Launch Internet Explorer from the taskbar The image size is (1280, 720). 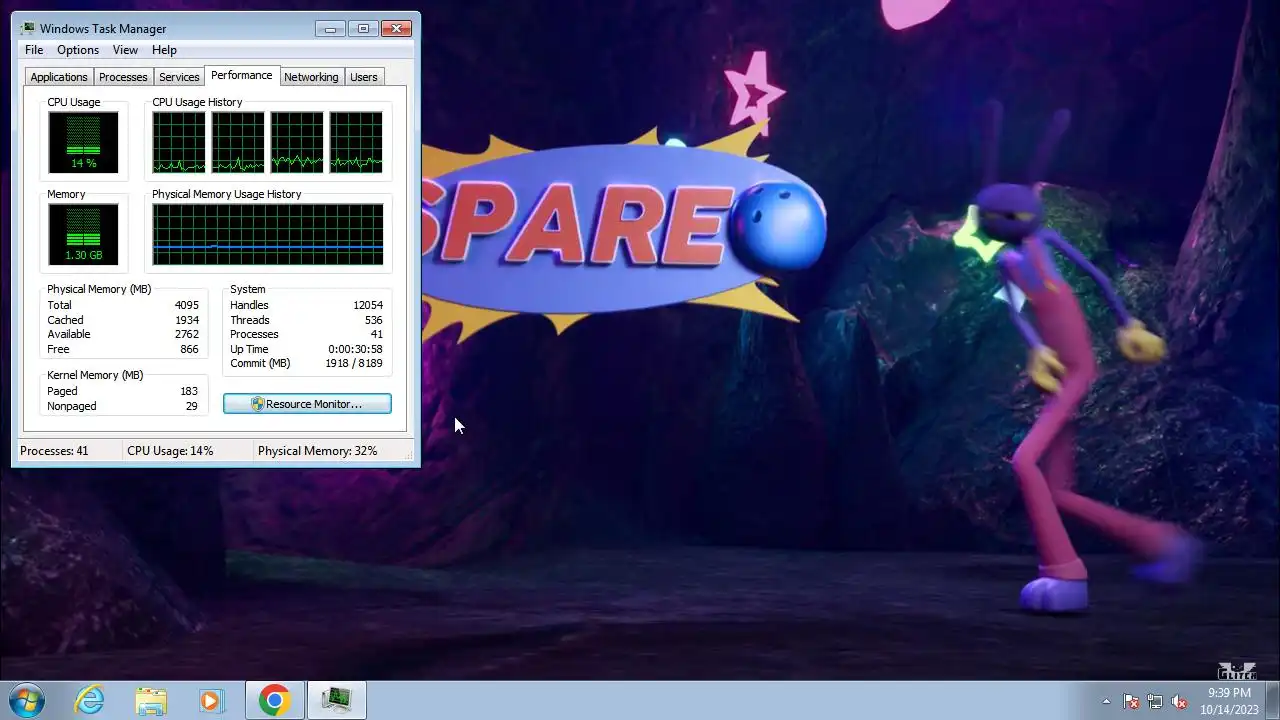[90, 700]
